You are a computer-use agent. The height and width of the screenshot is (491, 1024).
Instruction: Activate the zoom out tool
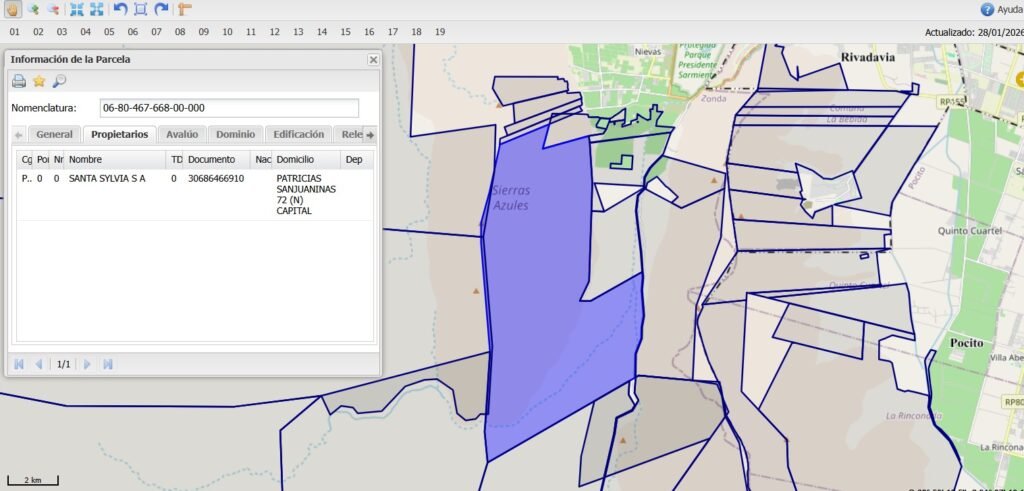click(x=53, y=9)
